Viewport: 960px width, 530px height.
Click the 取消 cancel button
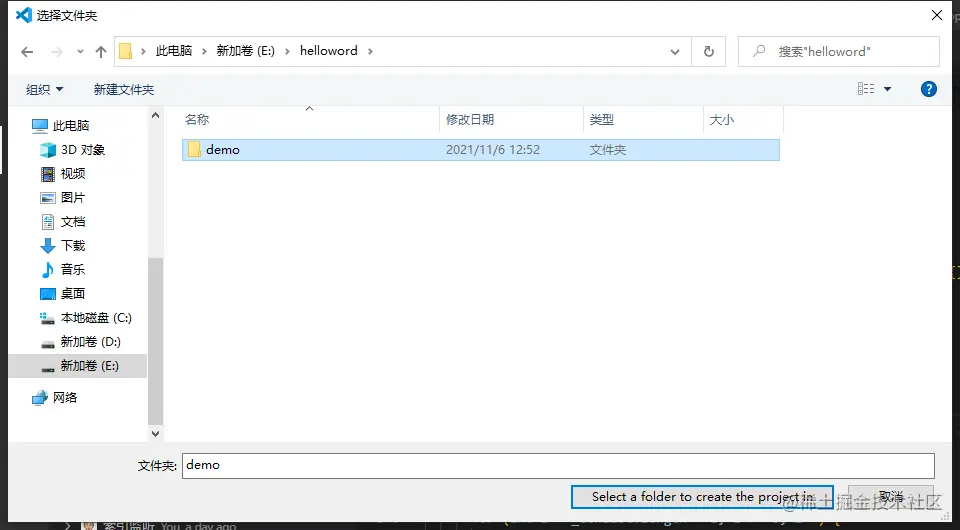(891, 497)
